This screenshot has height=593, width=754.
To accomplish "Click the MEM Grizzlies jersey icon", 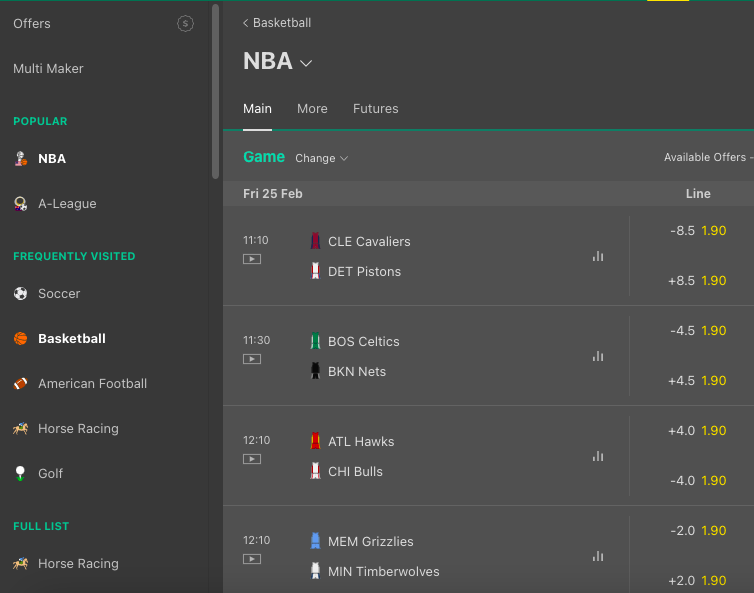I will 315,541.
